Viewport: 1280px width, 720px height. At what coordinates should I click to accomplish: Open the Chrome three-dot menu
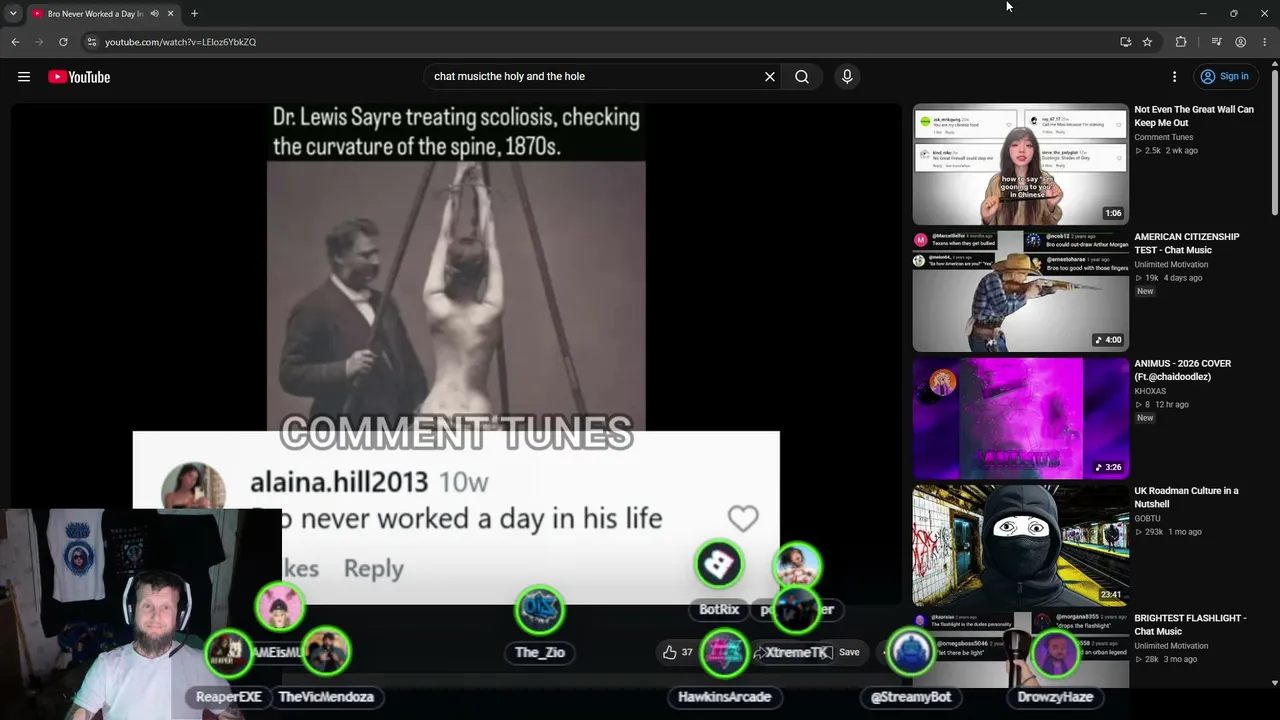point(1265,42)
